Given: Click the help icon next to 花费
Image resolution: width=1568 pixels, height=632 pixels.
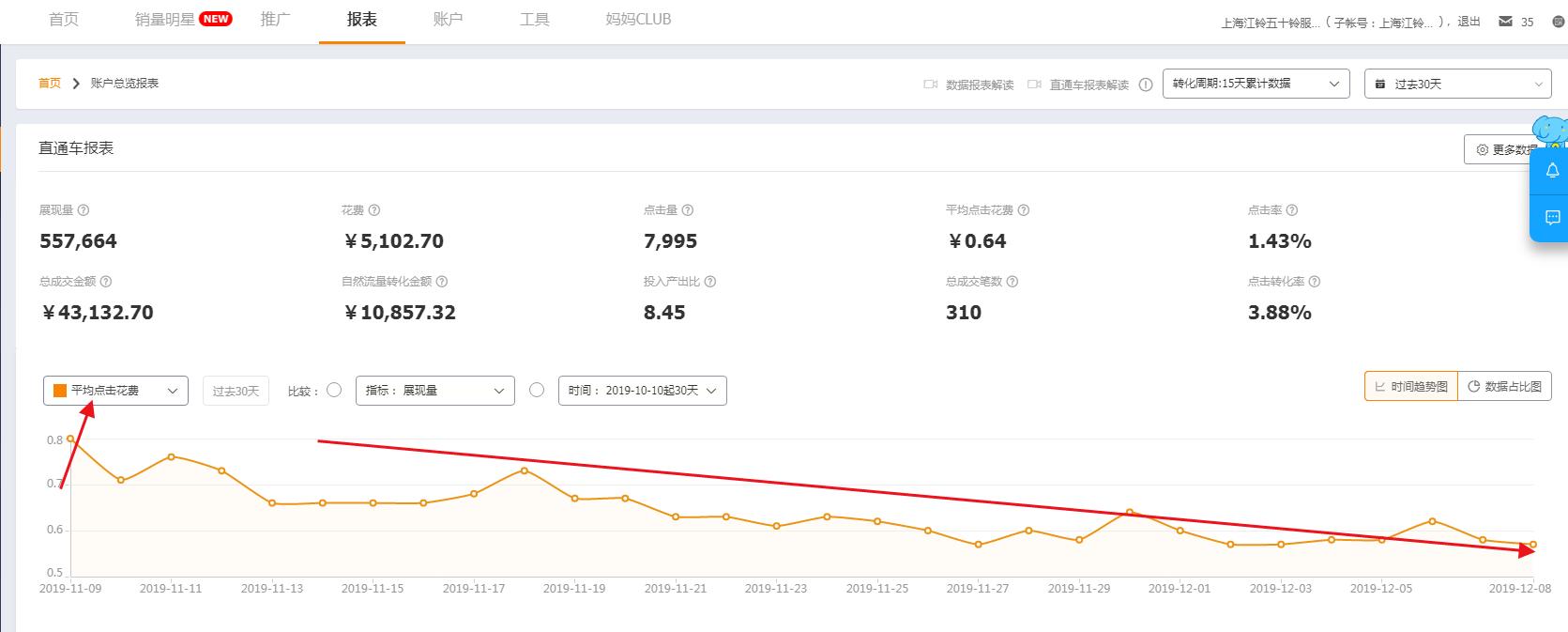Looking at the screenshot, I should coord(374,210).
